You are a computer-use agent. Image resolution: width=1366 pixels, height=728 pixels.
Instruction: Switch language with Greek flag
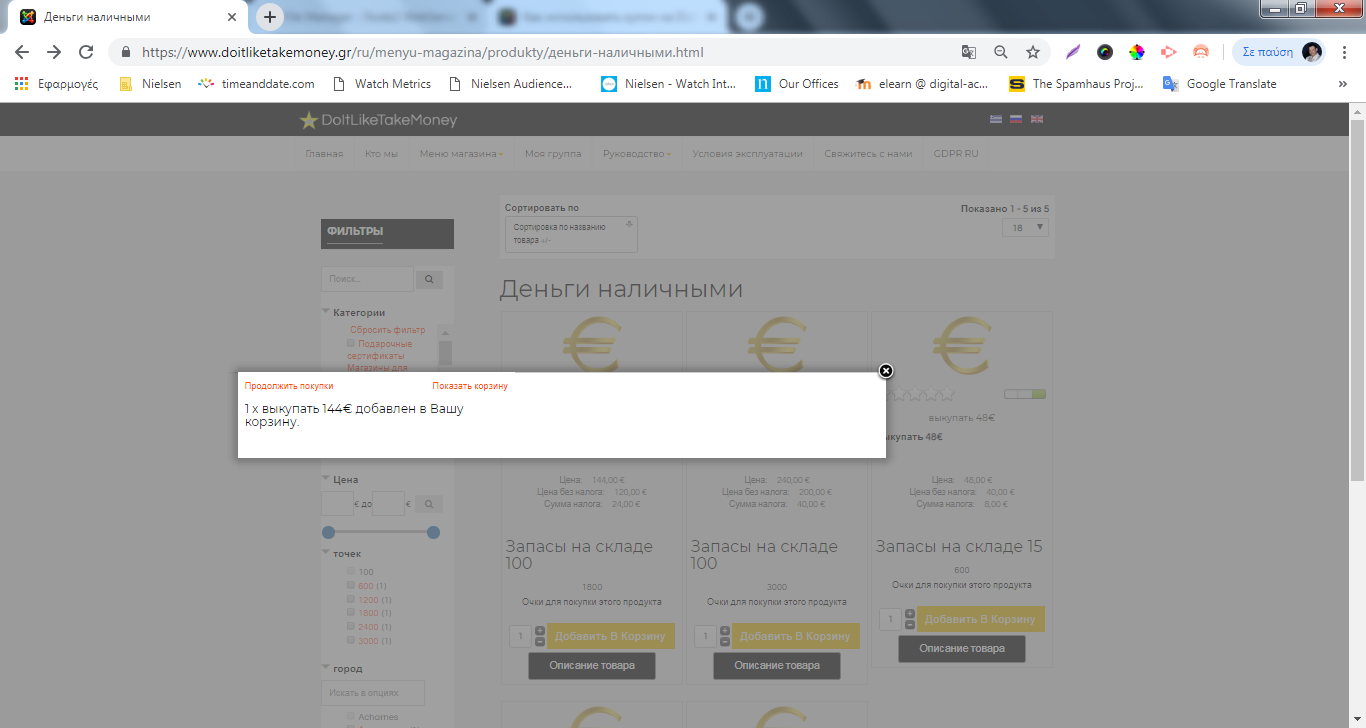[x=996, y=119]
